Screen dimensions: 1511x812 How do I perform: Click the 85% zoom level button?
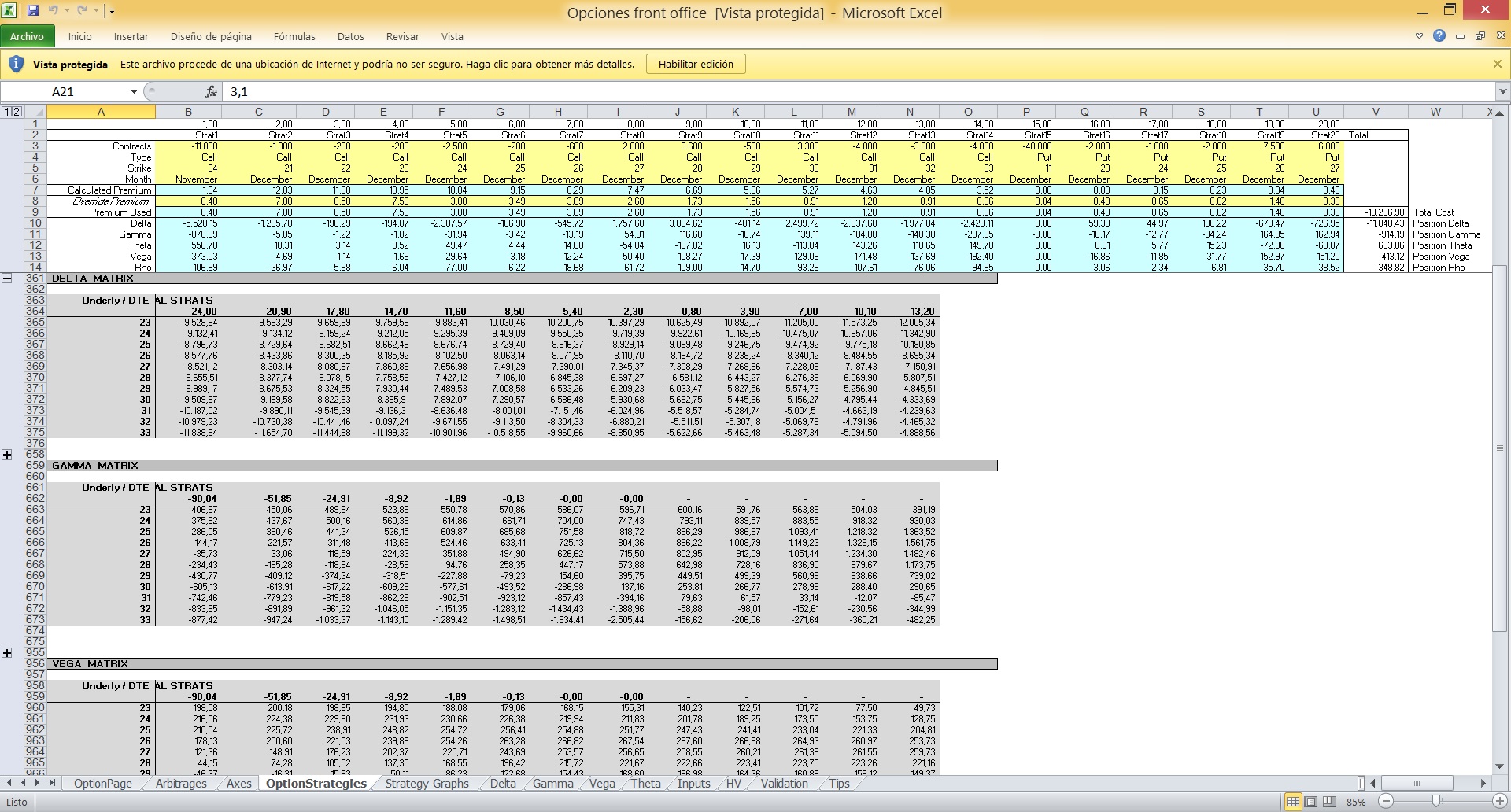1356,802
